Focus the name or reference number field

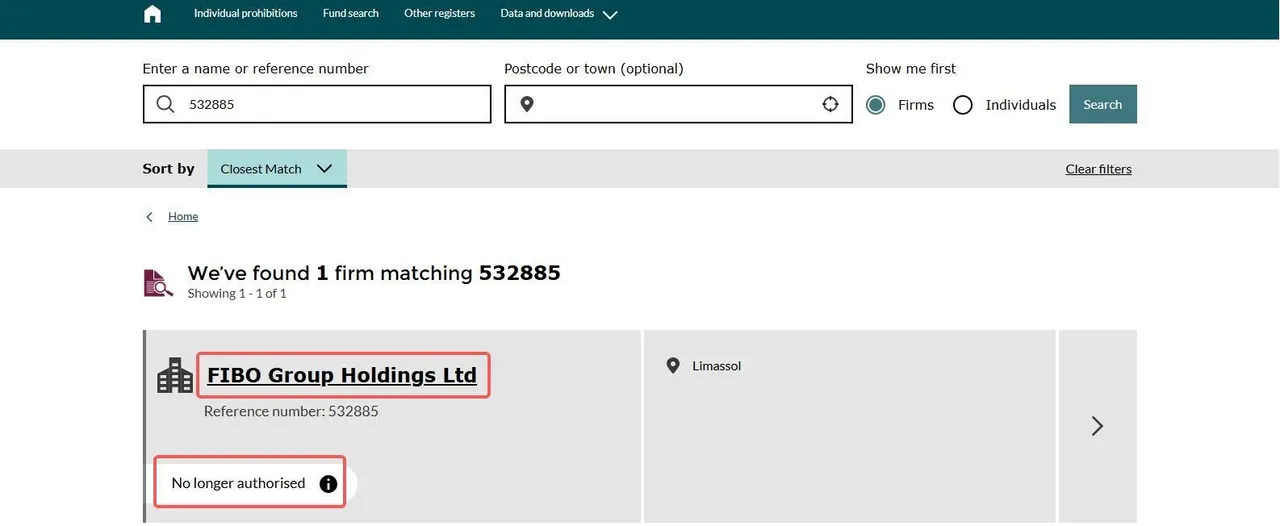317,104
